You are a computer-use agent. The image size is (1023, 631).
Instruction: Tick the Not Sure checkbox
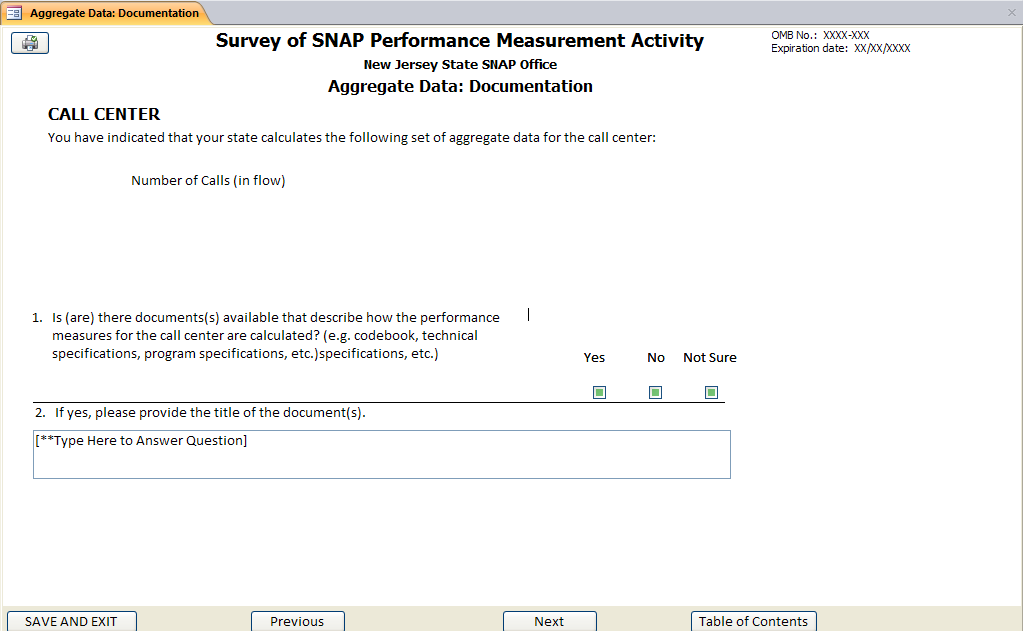click(711, 392)
